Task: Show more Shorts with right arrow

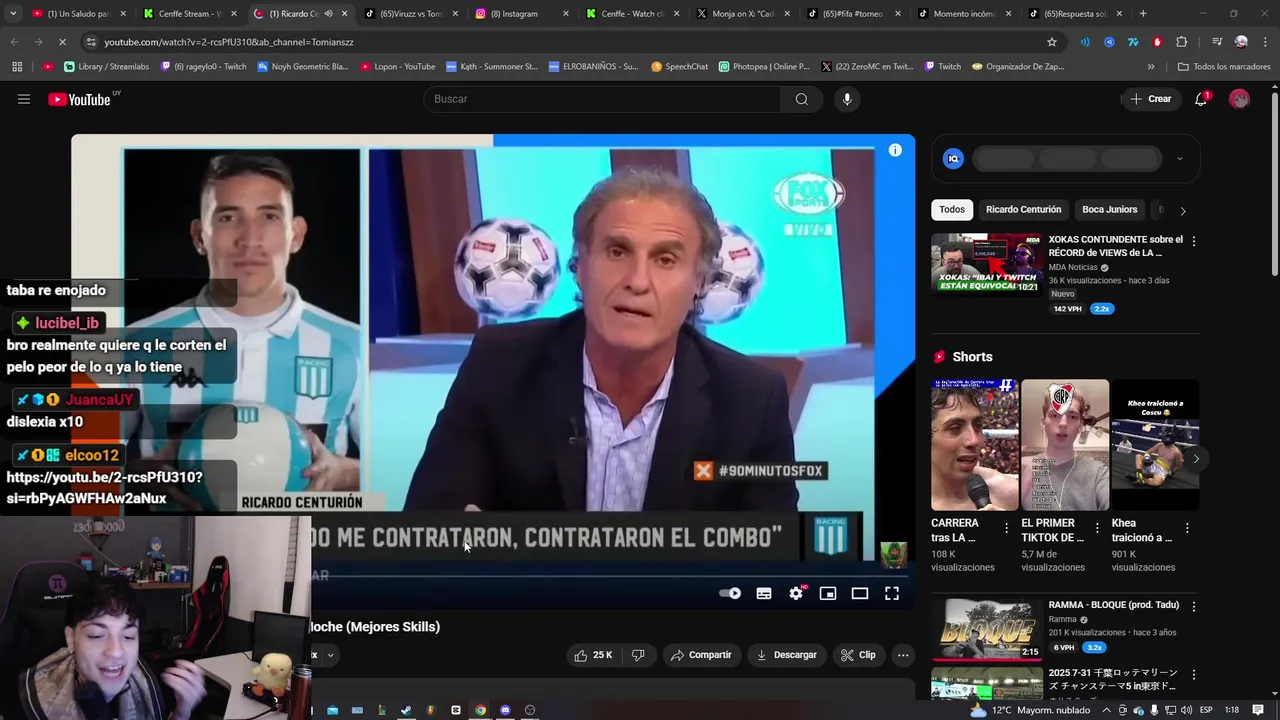Action: pyautogui.click(x=1196, y=459)
